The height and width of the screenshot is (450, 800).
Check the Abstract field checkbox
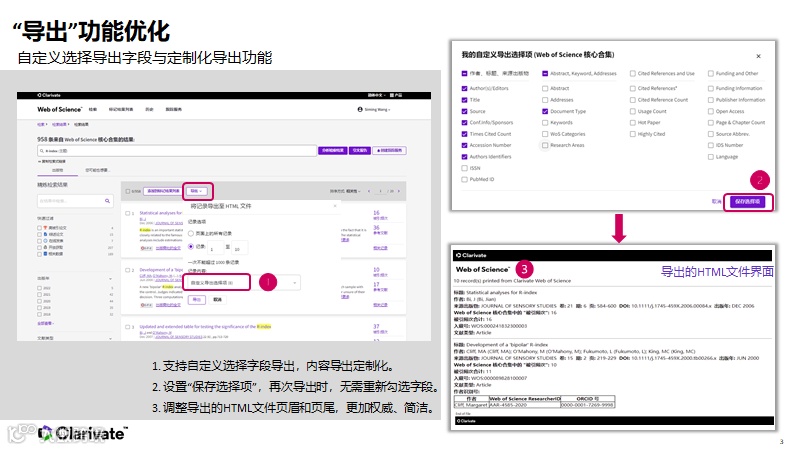545,88
